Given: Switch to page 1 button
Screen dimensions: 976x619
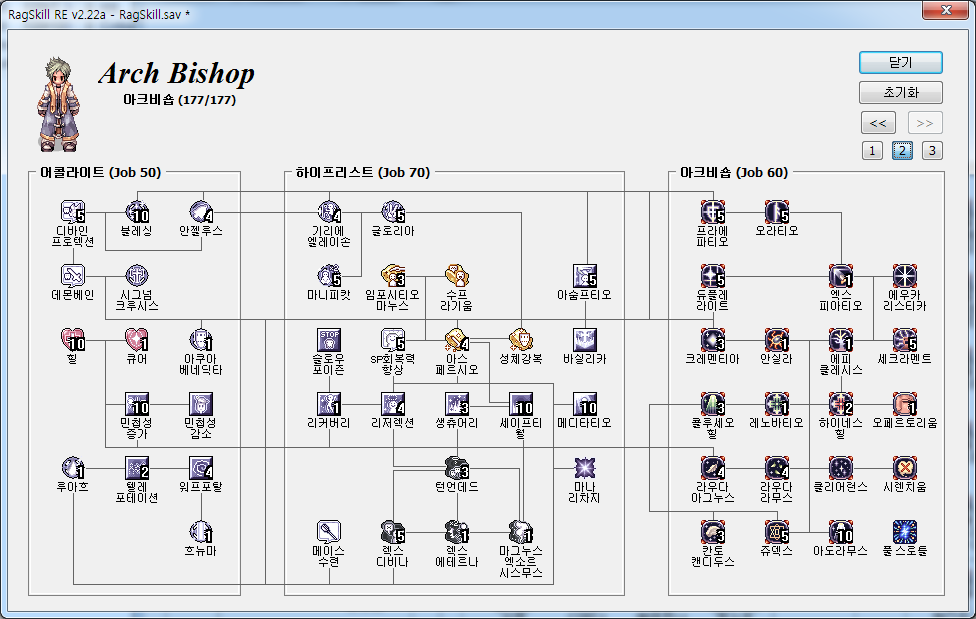Looking at the screenshot, I should tap(872, 151).
